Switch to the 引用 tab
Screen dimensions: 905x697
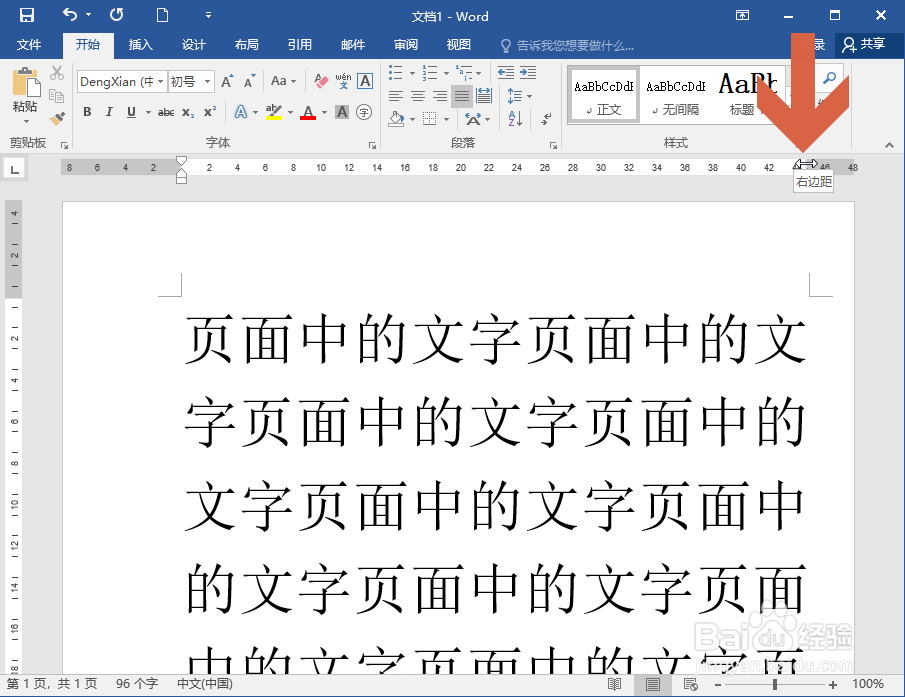(300, 44)
